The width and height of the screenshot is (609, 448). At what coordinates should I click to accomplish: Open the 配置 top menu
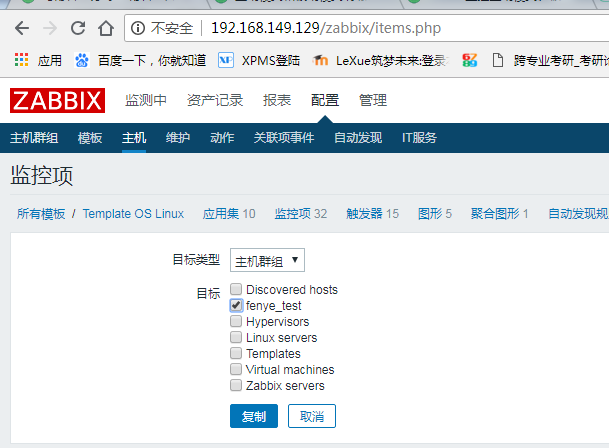click(x=325, y=100)
